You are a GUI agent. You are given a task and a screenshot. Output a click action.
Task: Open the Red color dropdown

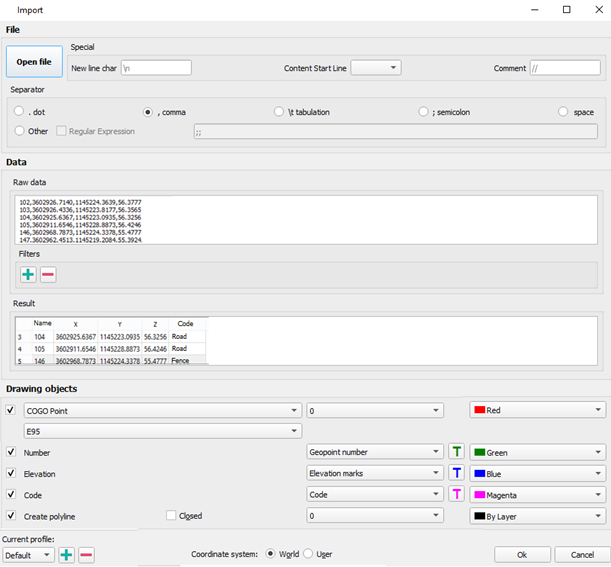(537, 410)
